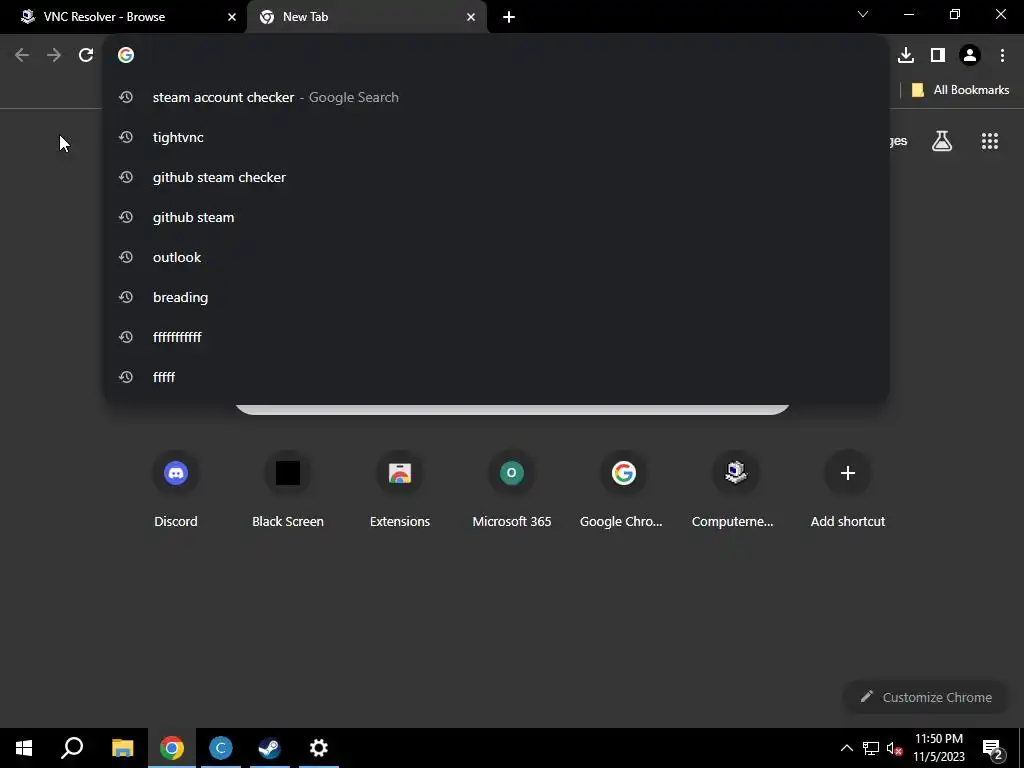
Task: Toggle the Chrome side panel
Action: pyautogui.click(x=938, y=55)
